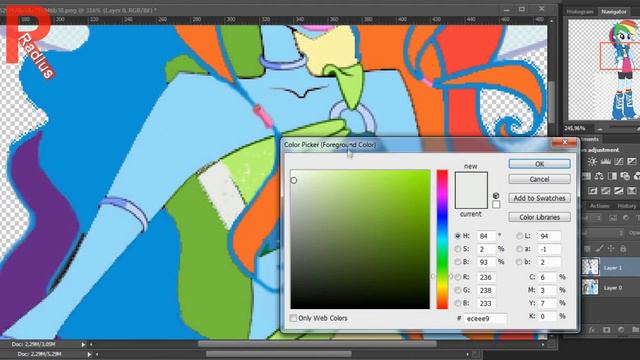Add a Color Balance adjustment (scales icon)
This screenshot has width=640, height=360.
click(x=599, y=176)
